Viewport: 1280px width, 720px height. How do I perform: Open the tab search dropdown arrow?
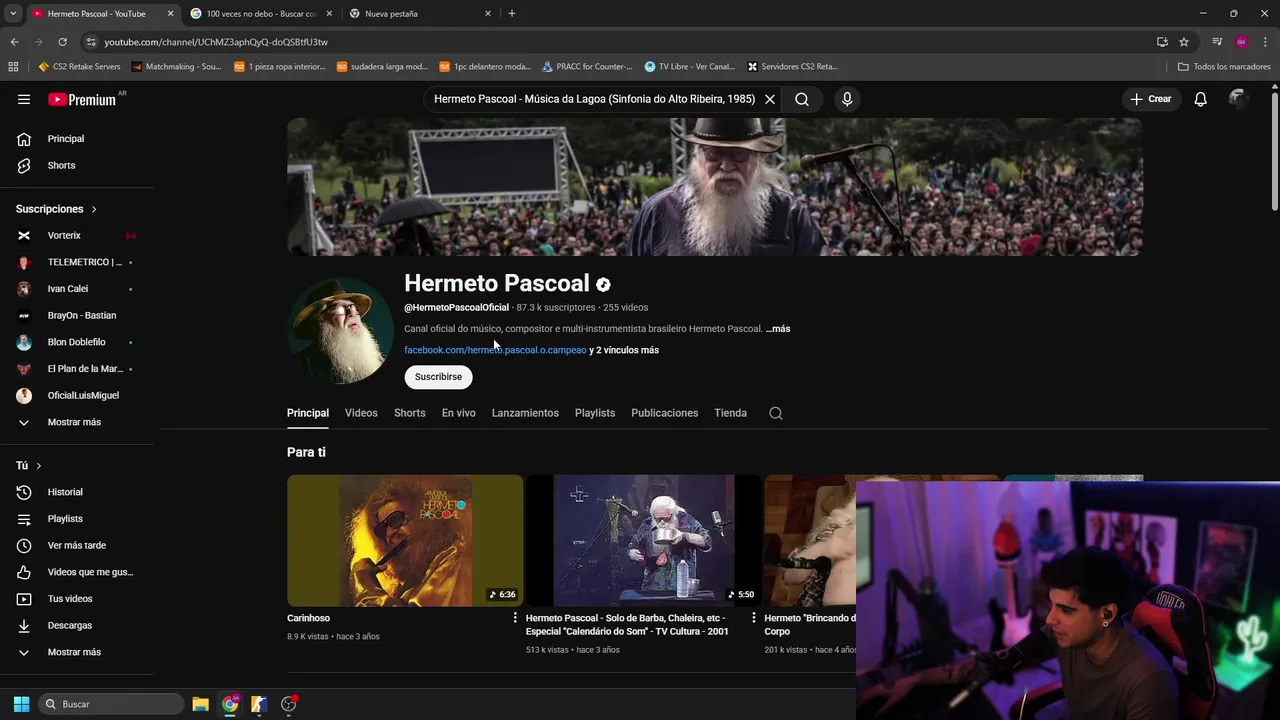[x=13, y=13]
